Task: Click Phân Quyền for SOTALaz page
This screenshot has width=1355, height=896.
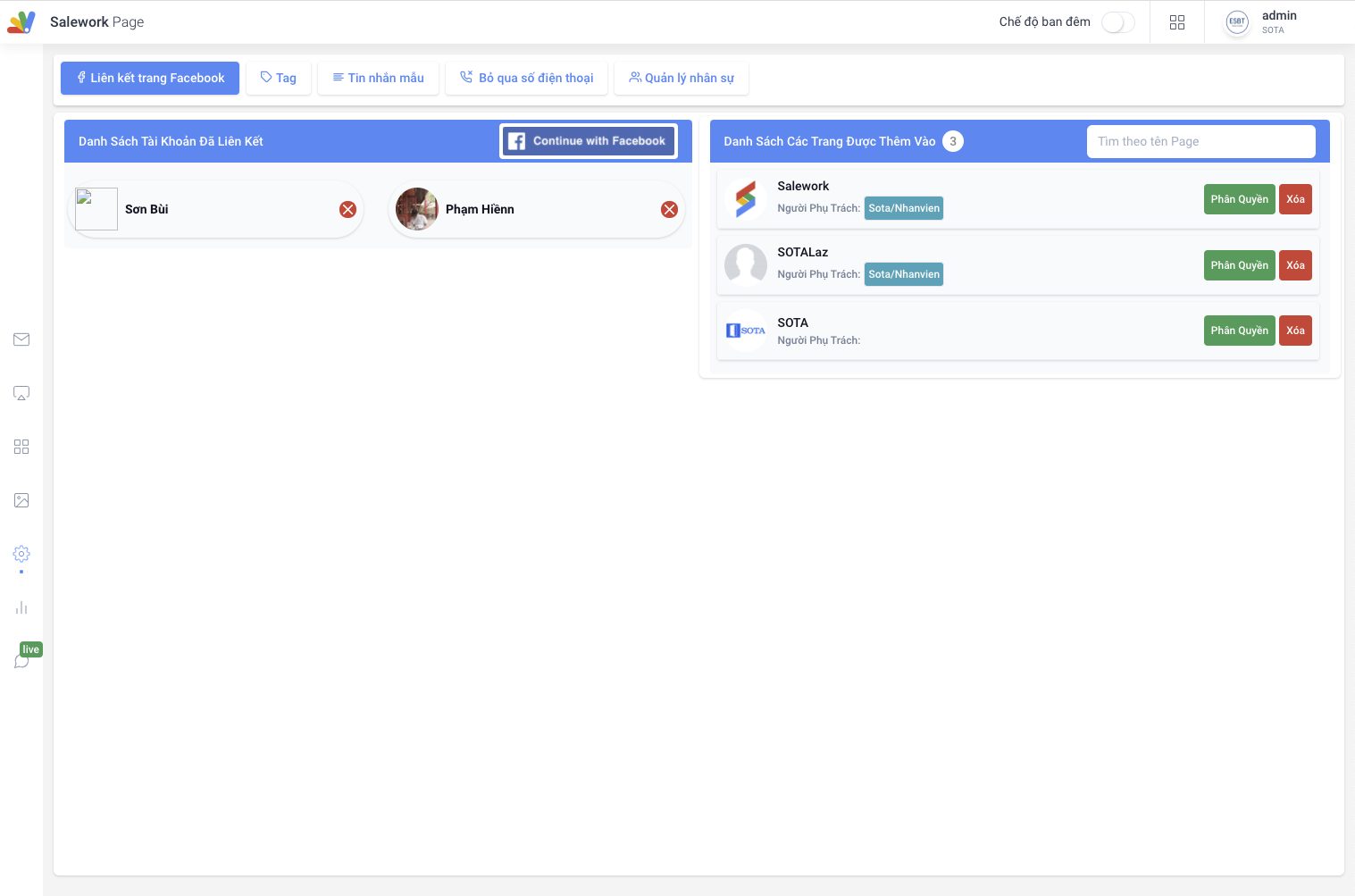Action: (1239, 265)
